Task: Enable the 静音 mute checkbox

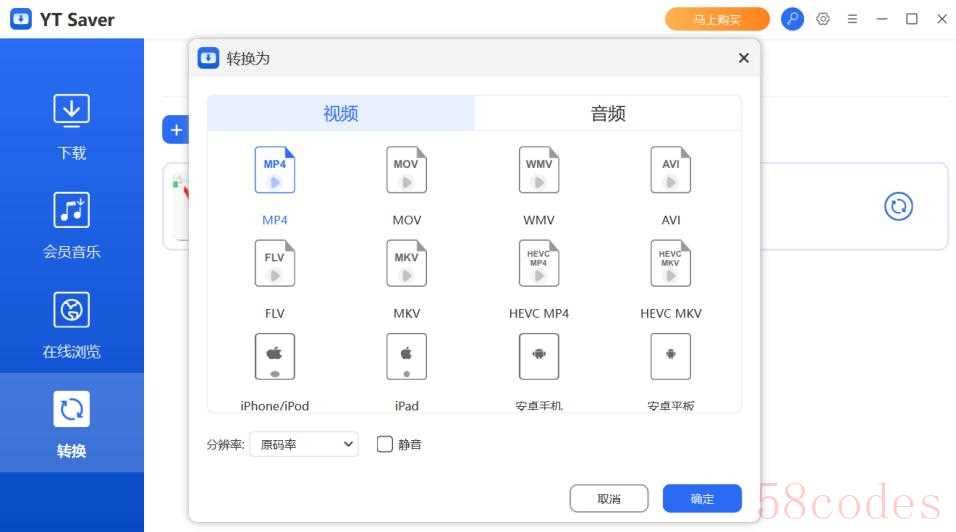Action: point(385,444)
